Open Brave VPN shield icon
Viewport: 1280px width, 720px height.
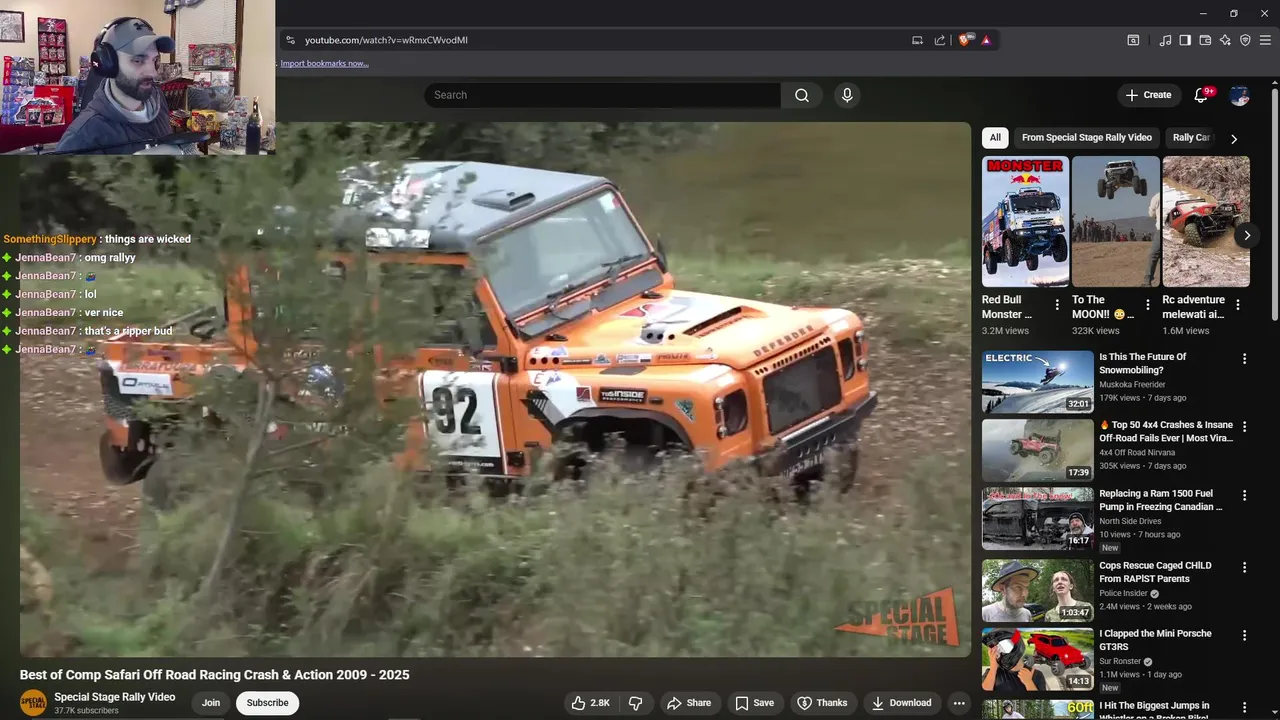[x=1245, y=40]
